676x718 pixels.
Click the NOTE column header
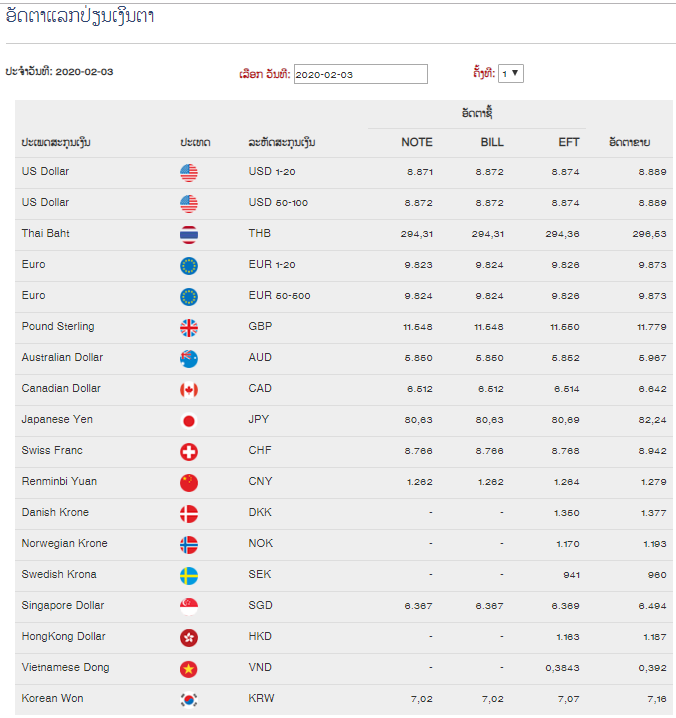pyautogui.click(x=417, y=142)
